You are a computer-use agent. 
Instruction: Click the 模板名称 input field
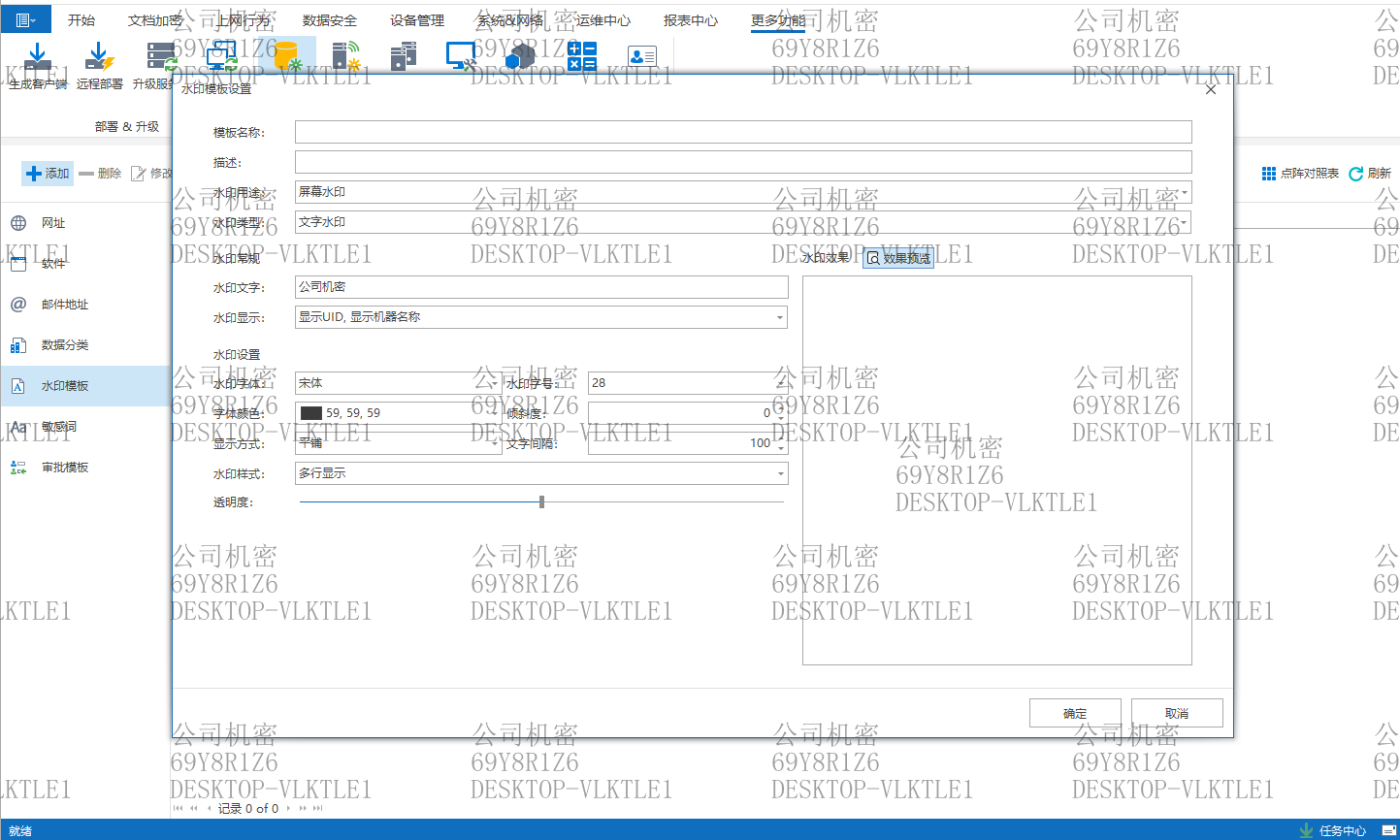coord(742,132)
